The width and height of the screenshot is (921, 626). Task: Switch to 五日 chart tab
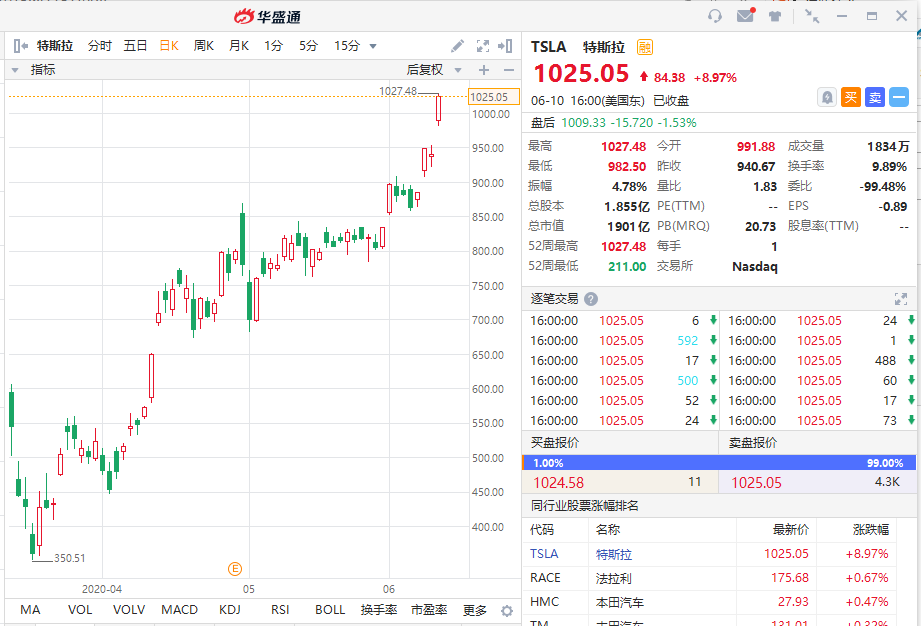(135, 46)
